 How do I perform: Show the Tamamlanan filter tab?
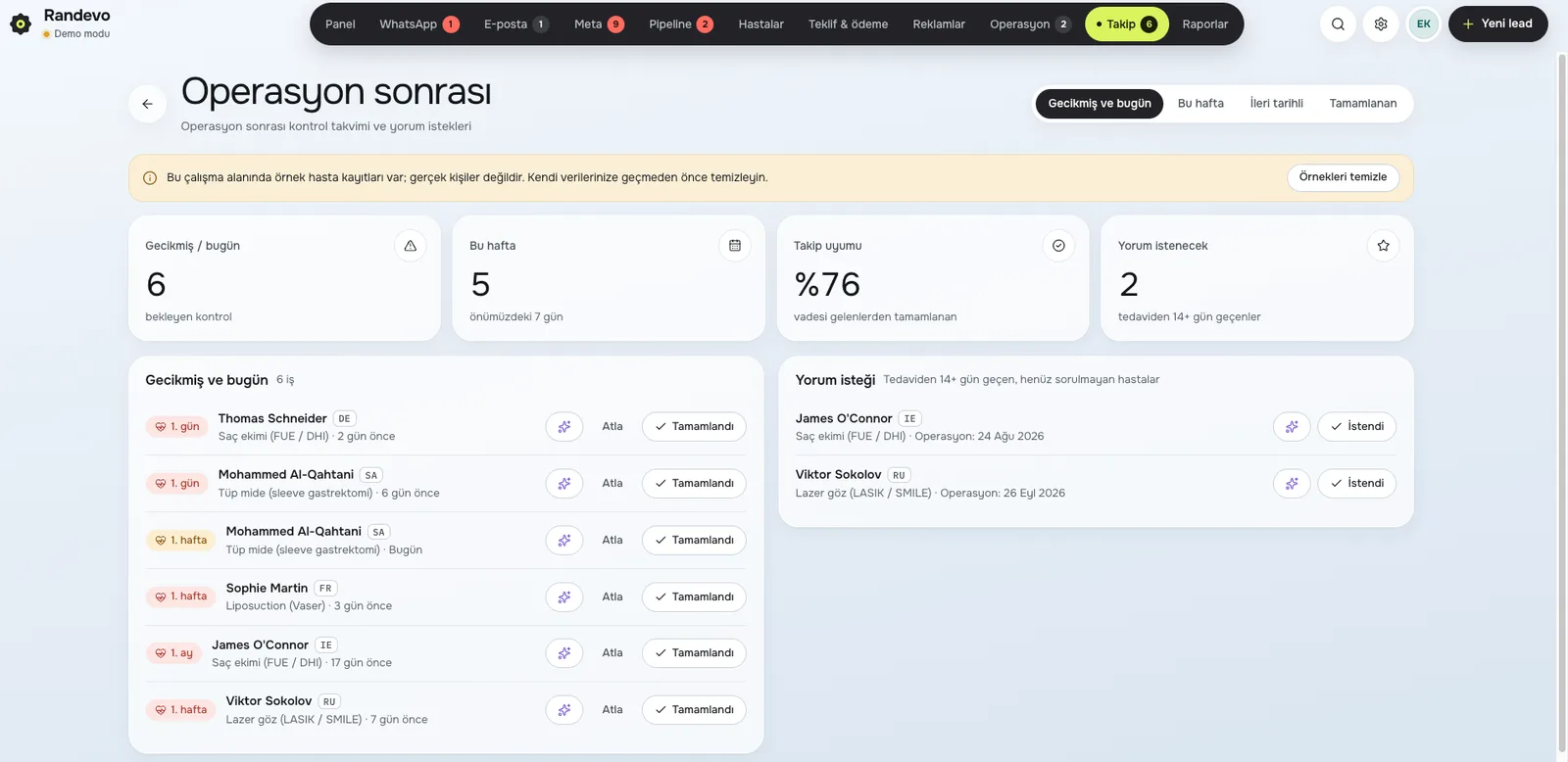tap(1363, 104)
